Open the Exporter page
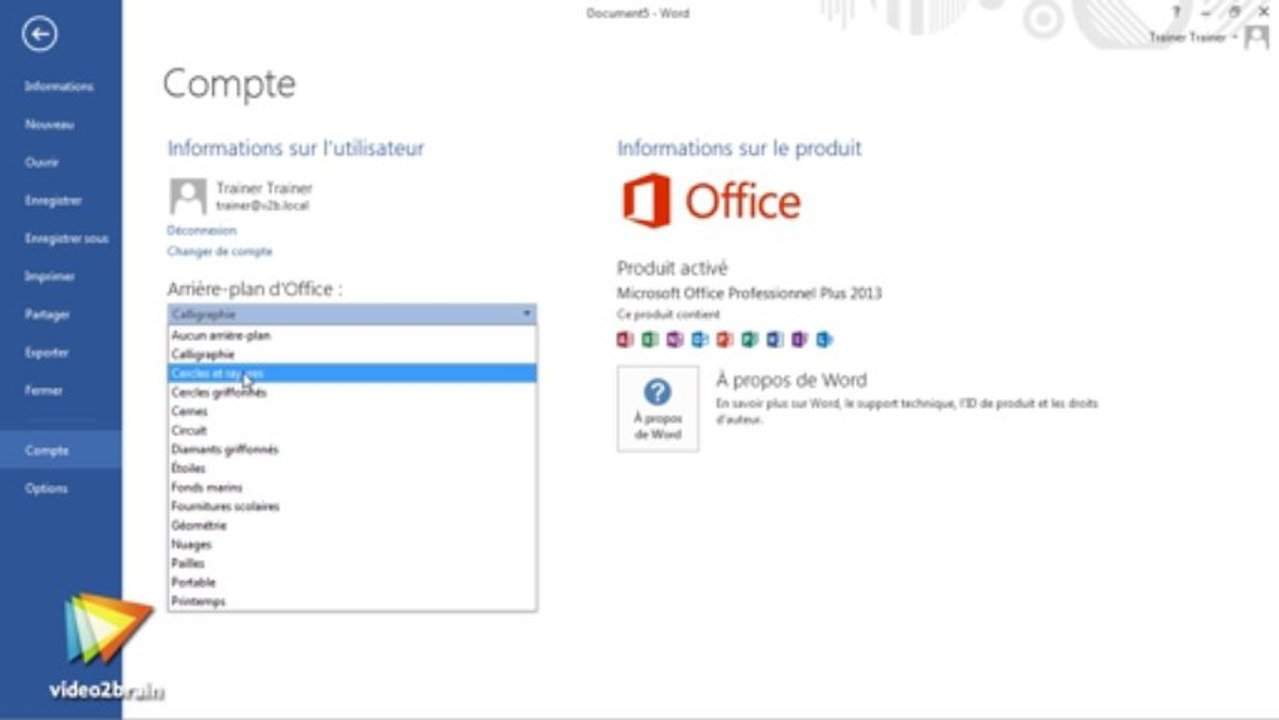Screen dimensions: 1279x720 (x=60, y=353)
